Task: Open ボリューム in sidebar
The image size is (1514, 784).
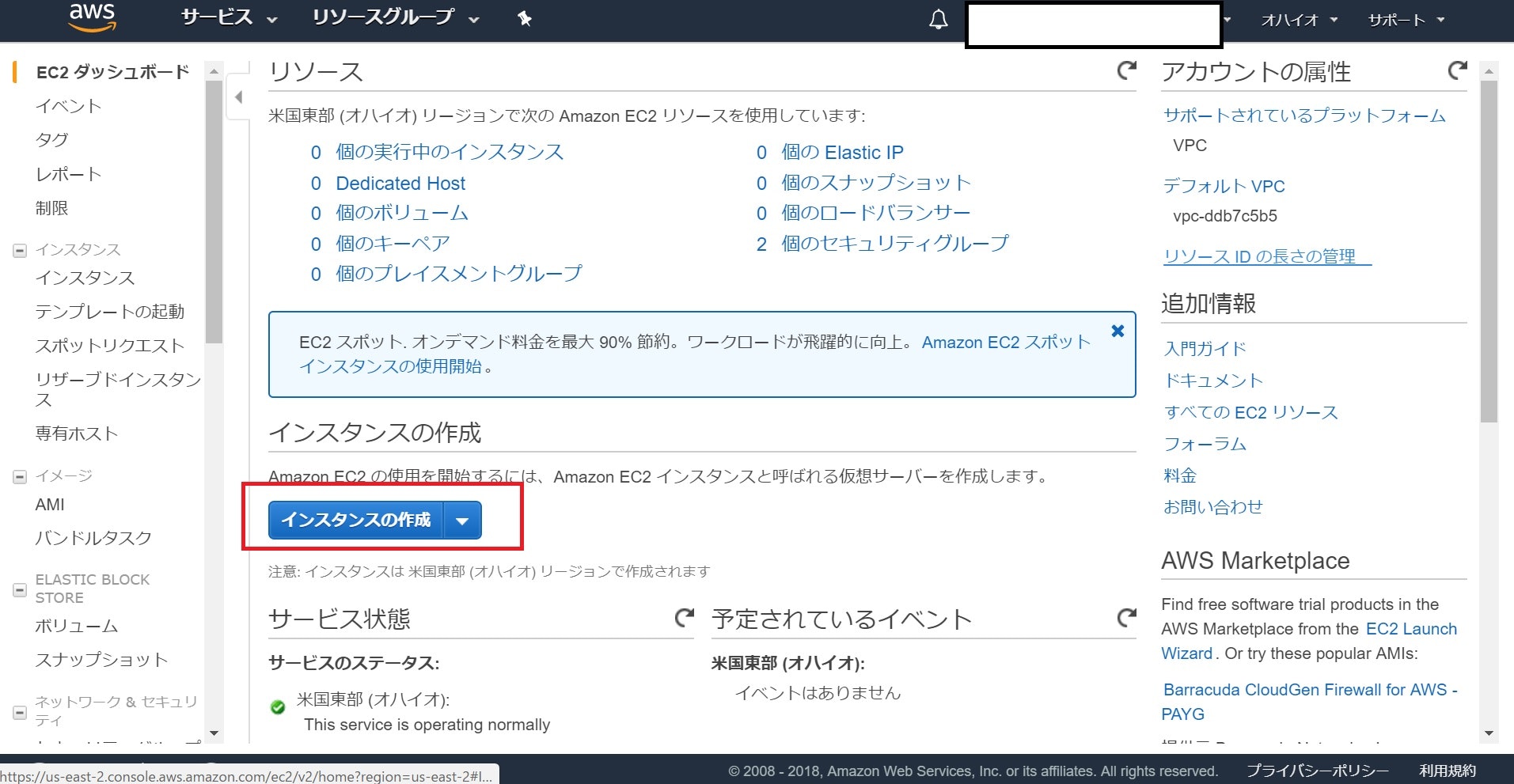Action: coord(77,626)
